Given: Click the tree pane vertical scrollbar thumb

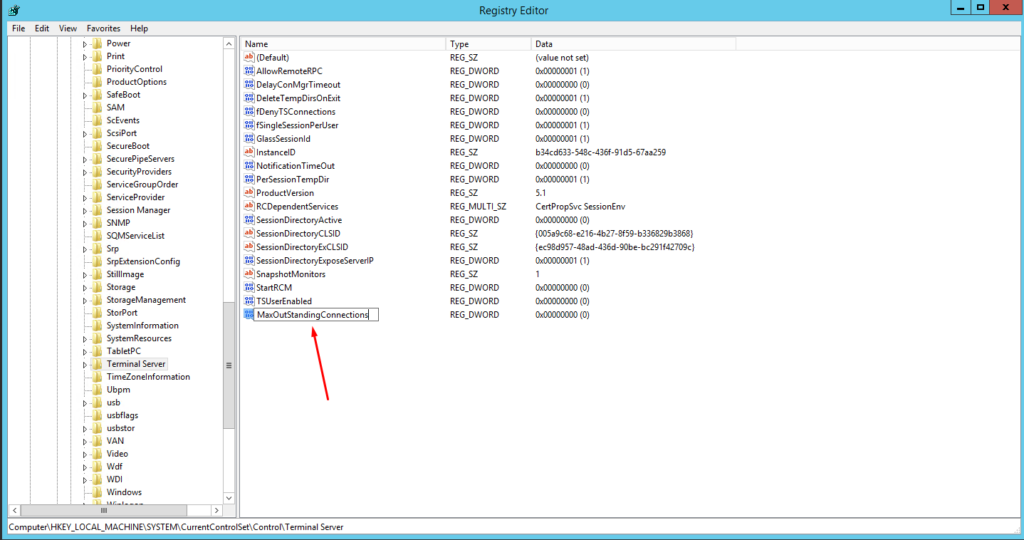Looking at the screenshot, I should (x=229, y=365).
